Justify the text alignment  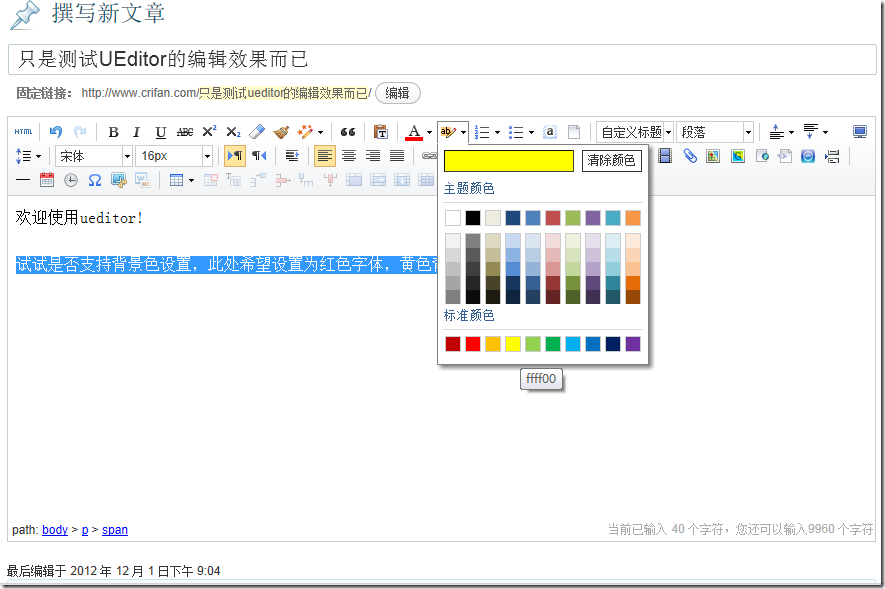[x=397, y=156]
